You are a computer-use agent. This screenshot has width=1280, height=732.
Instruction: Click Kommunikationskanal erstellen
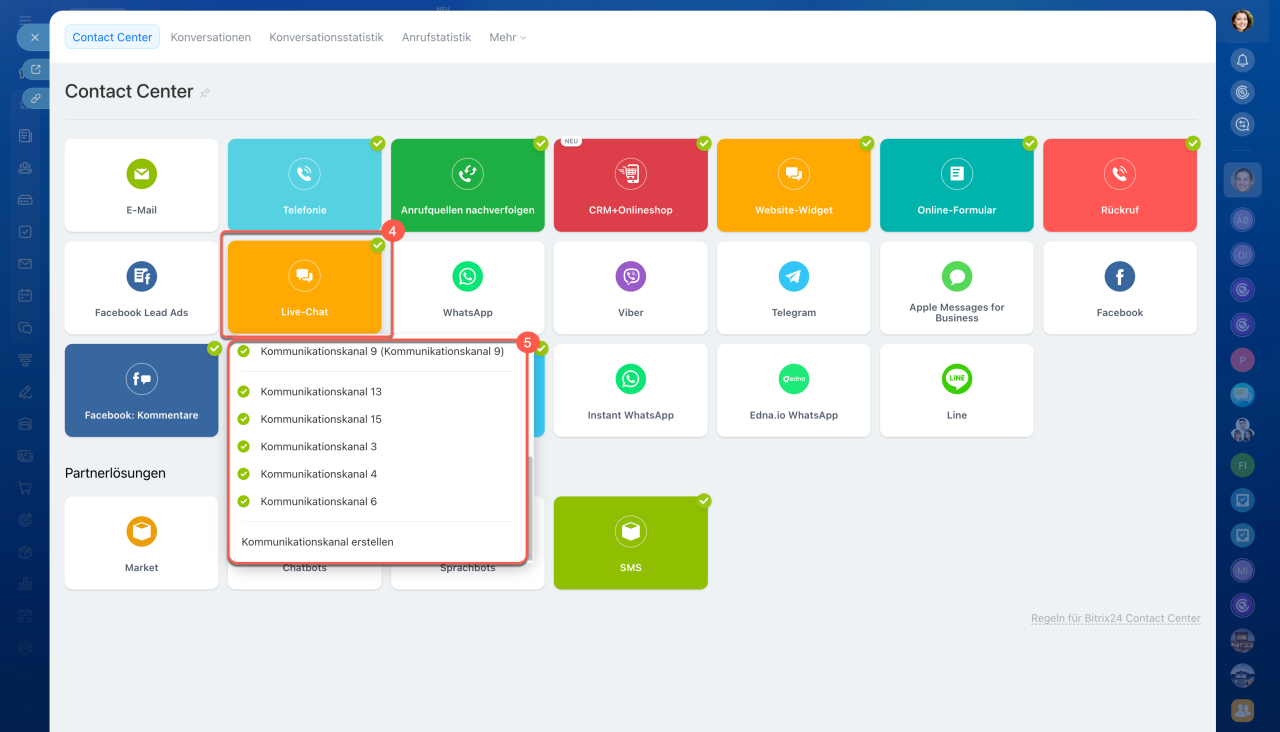click(x=317, y=542)
